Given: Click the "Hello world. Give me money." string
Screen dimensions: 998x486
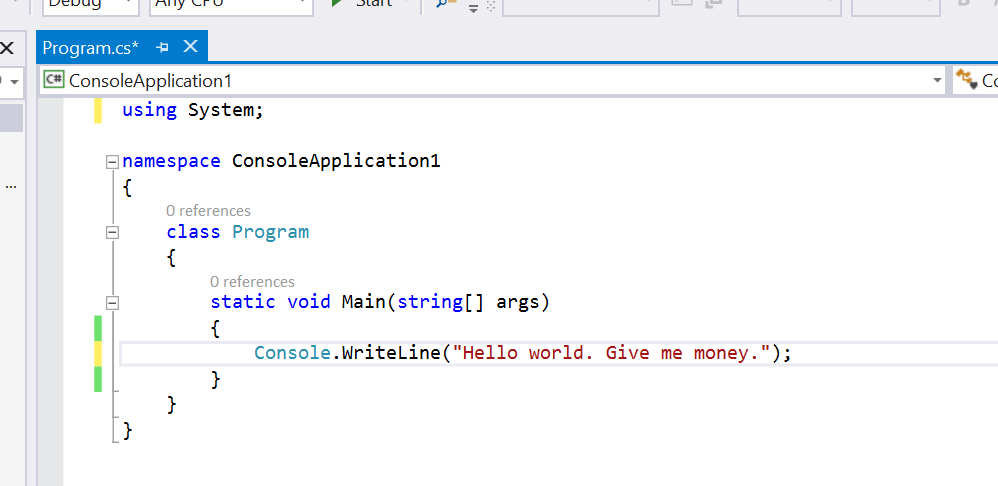Looking at the screenshot, I should (611, 352).
